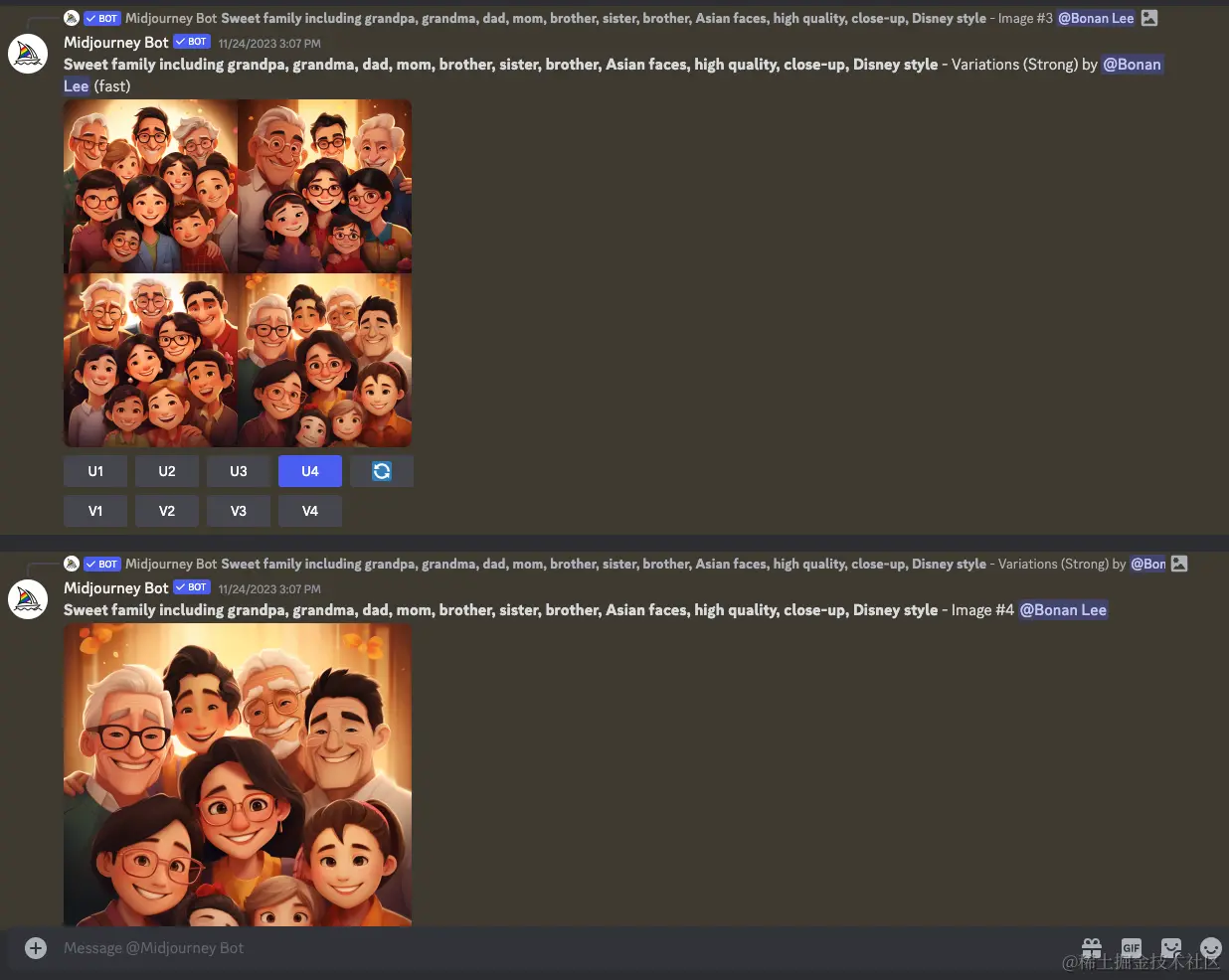Screen dimensions: 1229x980
Task: Click the highlighted U4 upscale button
Action: (310, 471)
